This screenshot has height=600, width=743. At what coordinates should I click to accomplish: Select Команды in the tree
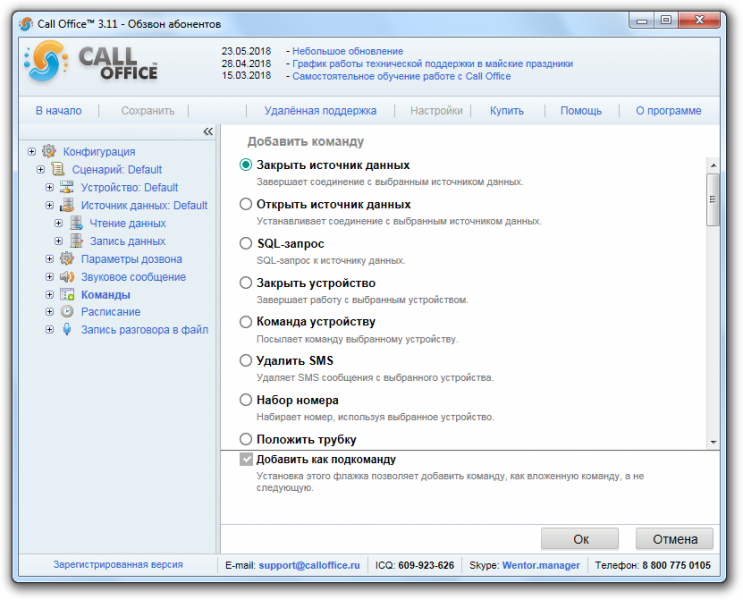point(106,295)
